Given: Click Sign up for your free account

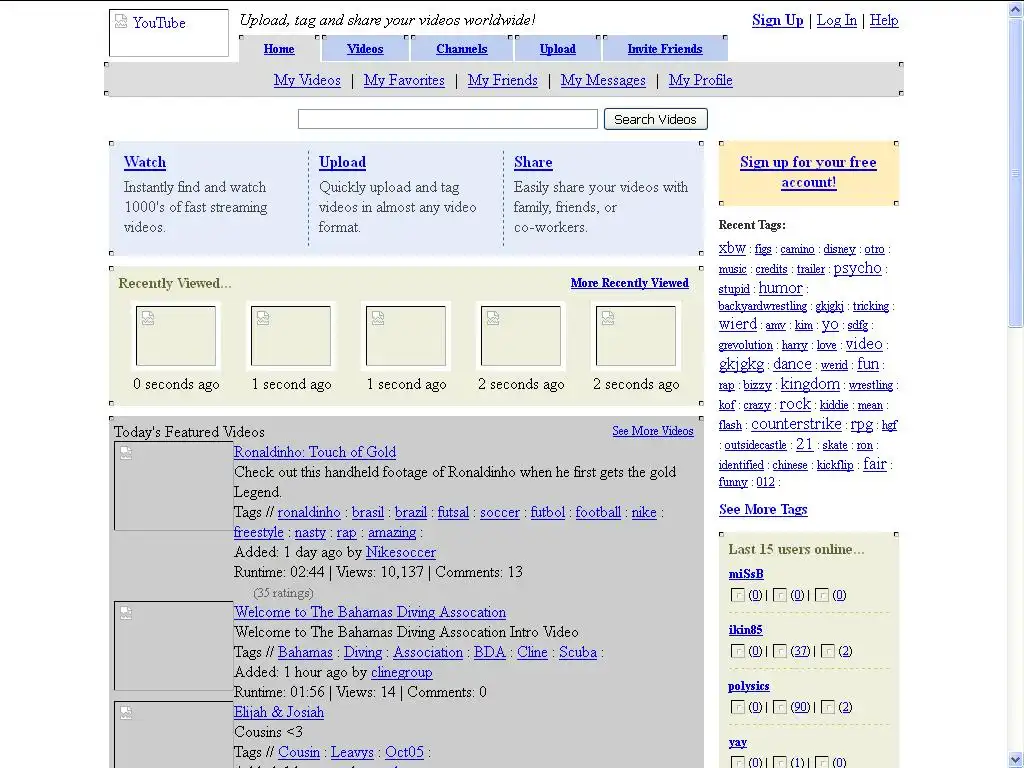Looking at the screenshot, I should click(x=808, y=172).
